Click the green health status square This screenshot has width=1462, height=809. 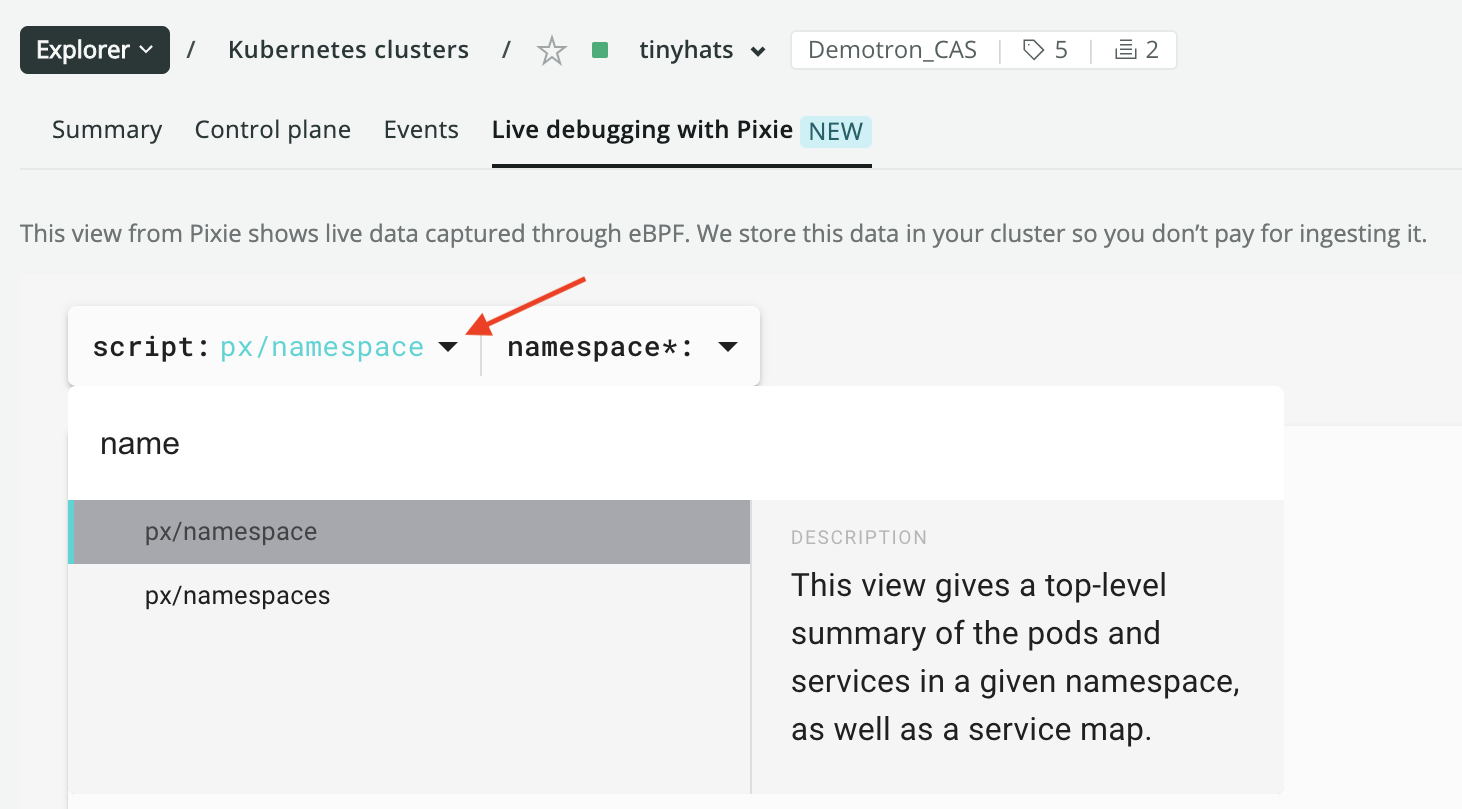[600, 50]
